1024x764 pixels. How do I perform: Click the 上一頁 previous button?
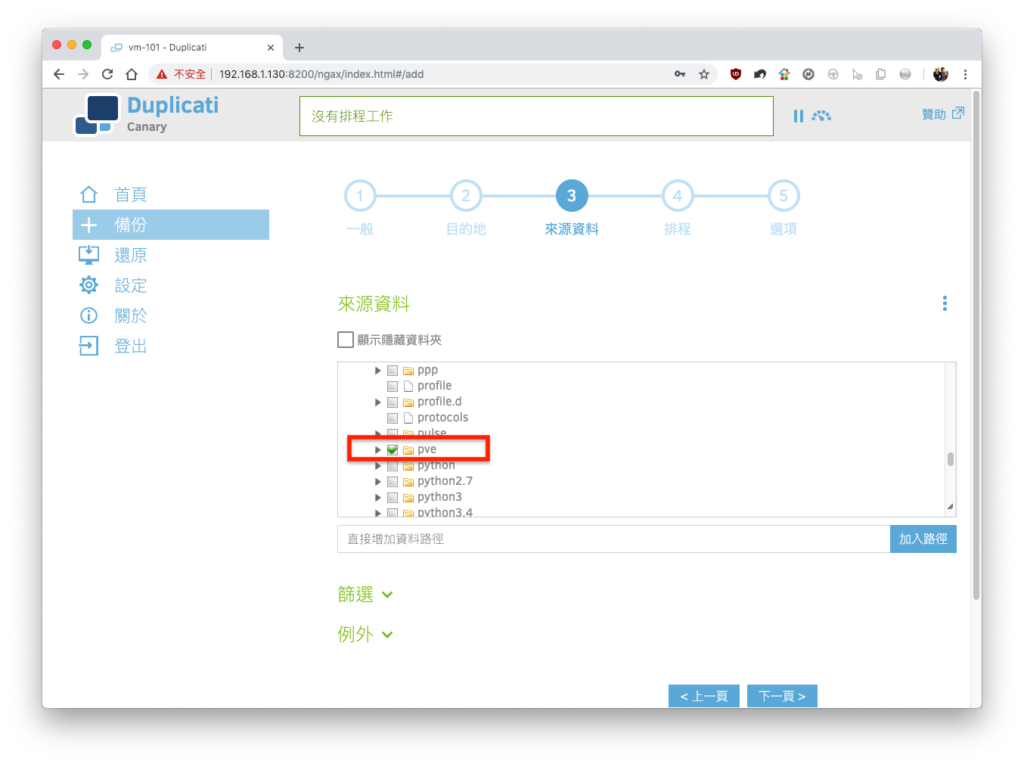[x=703, y=696]
